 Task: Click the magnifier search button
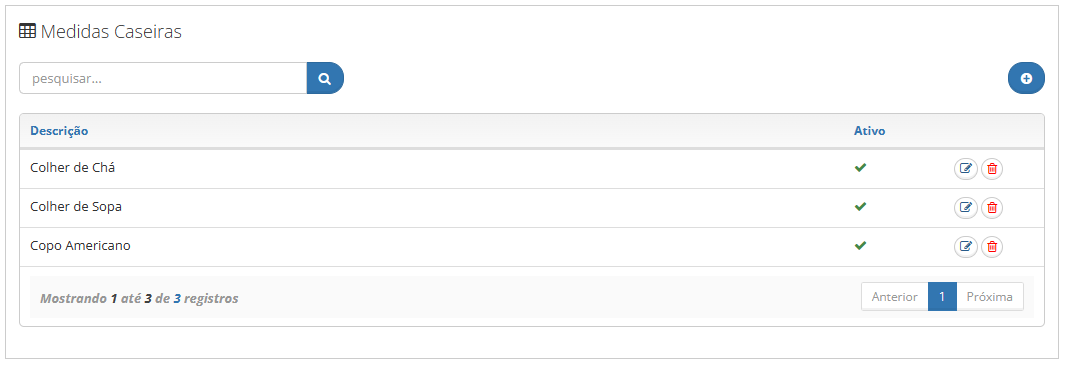(x=325, y=78)
